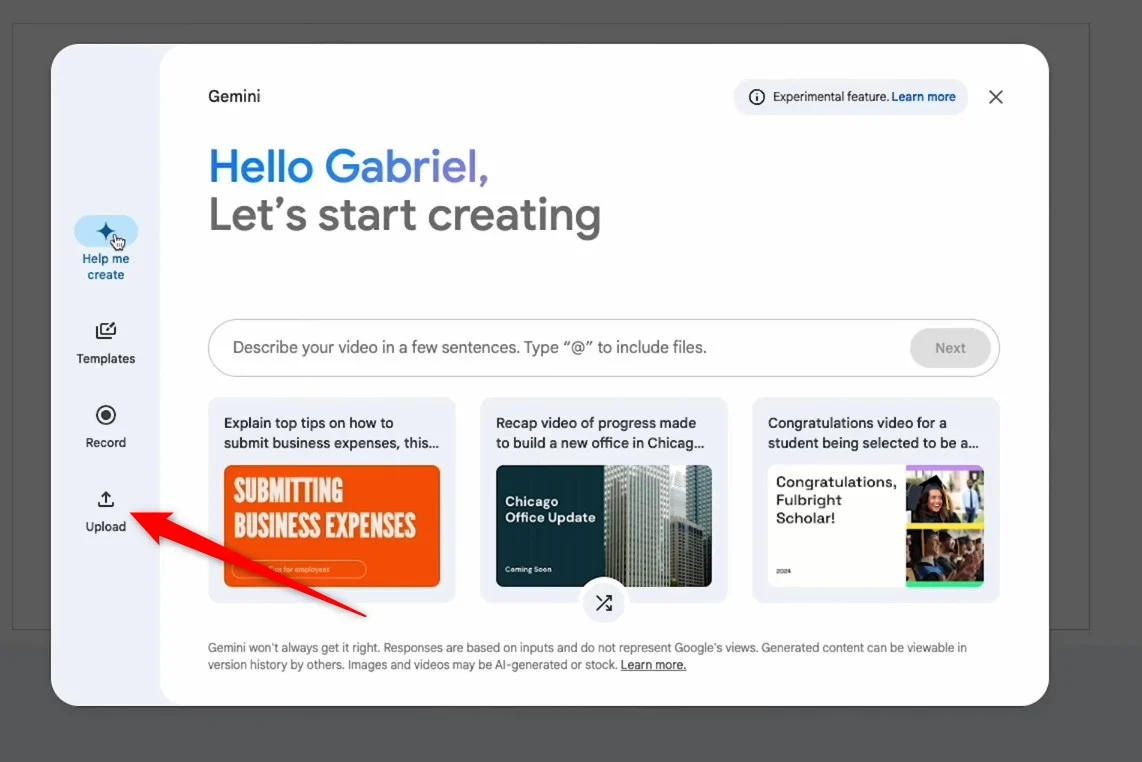Viewport: 1142px width, 762px height.
Task: Select the Submitting Business Expenses thumbnail
Action: pyautogui.click(x=332, y=526)
